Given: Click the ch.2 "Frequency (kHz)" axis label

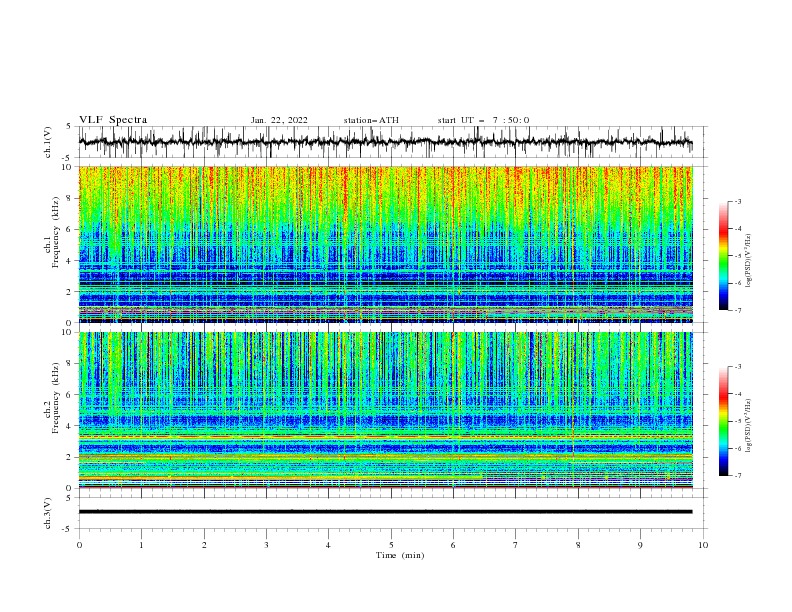Looking at the screenshot, I should (x=56, y=397).
